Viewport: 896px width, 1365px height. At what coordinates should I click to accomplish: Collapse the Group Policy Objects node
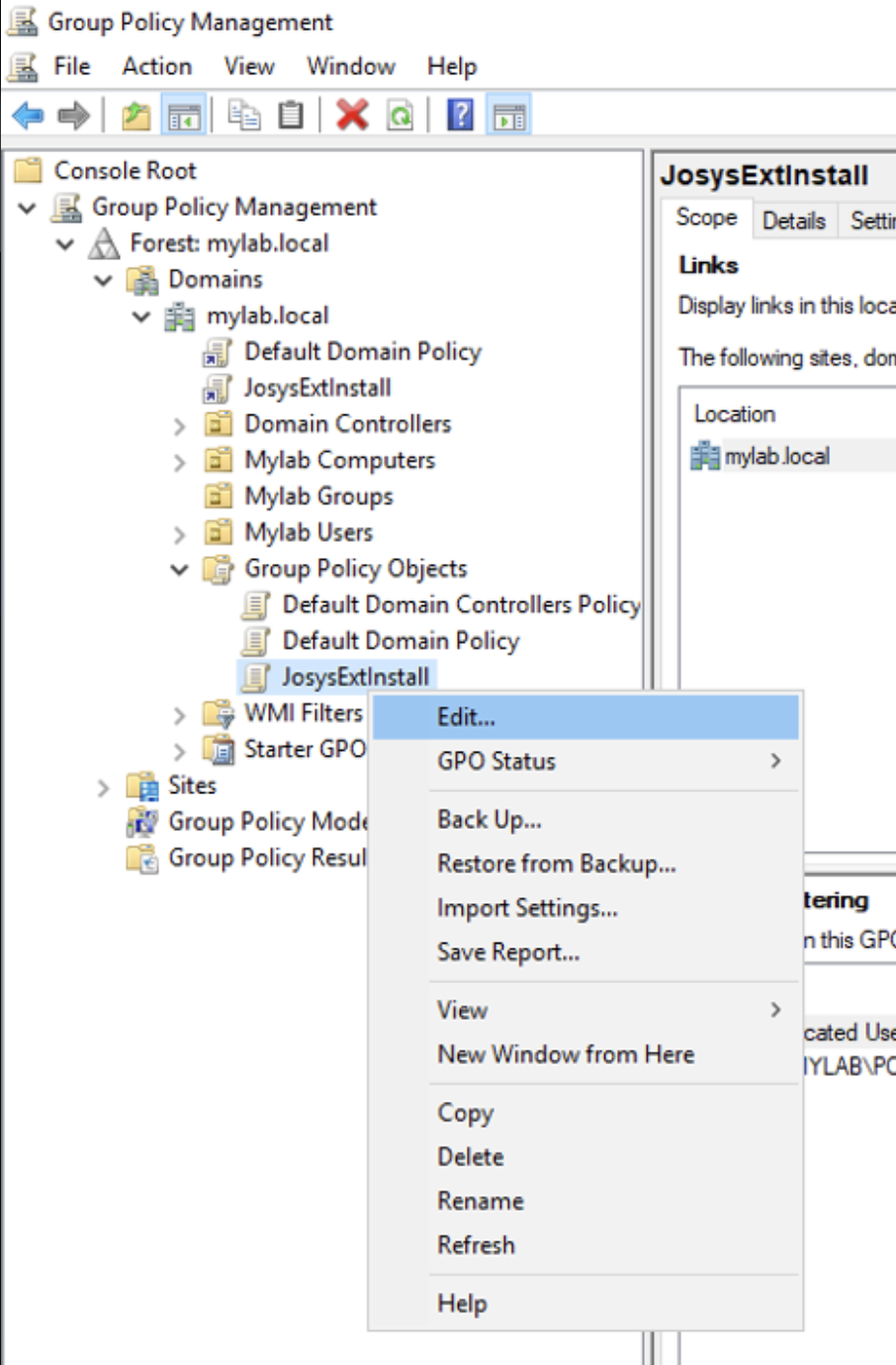point(179,570)
